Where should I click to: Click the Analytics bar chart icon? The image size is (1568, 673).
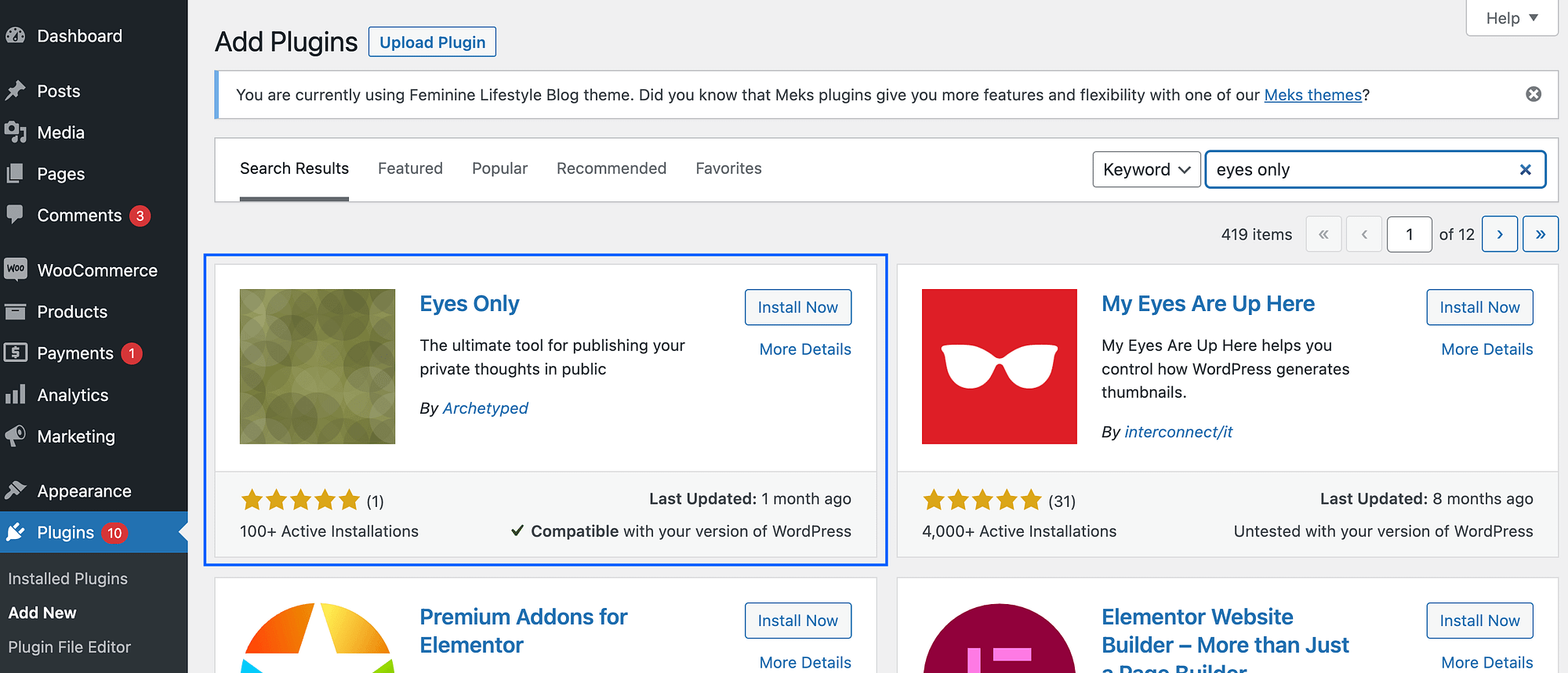[16, 394]
